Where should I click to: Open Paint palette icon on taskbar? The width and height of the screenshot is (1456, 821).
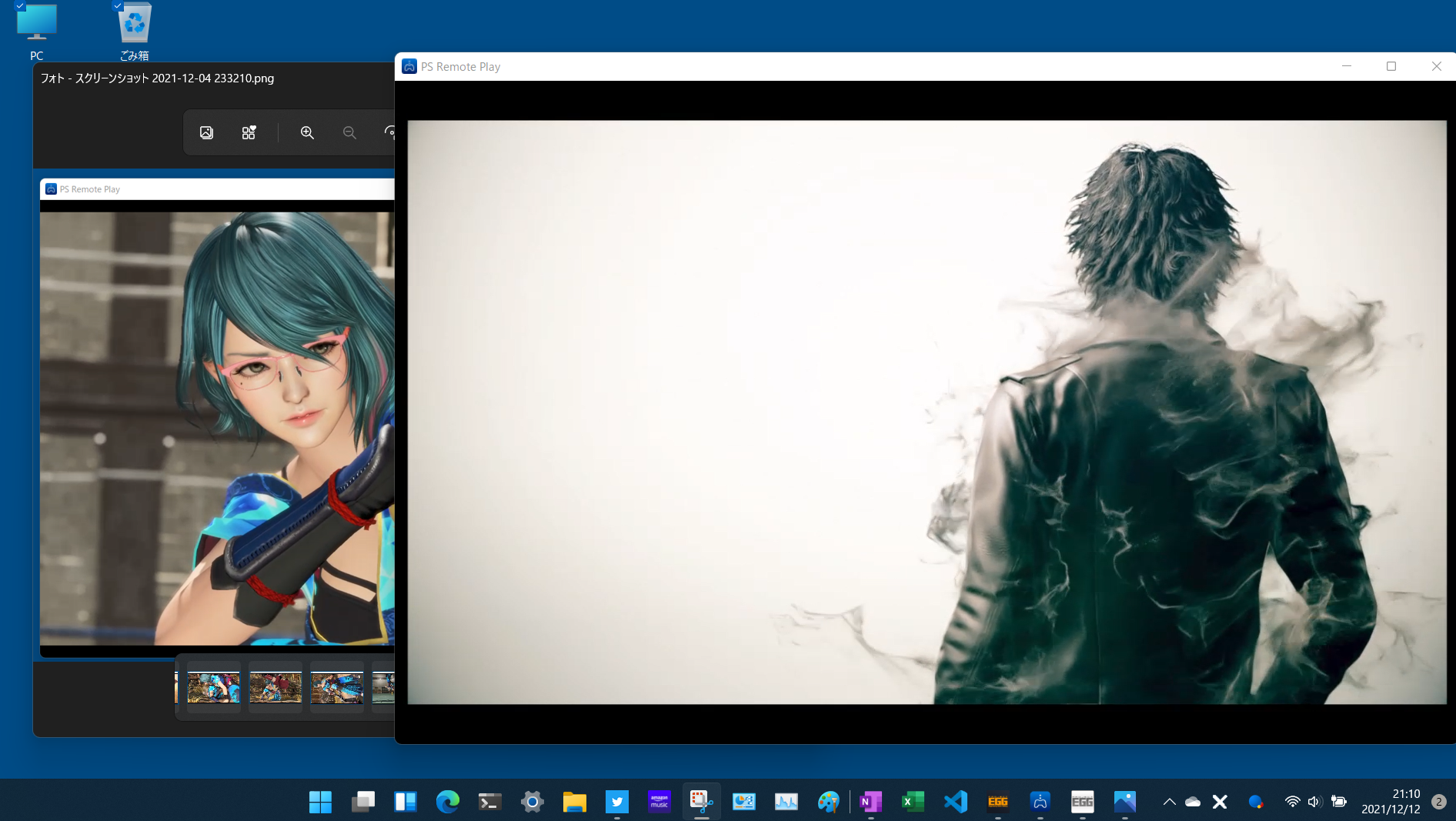point(828,802)
